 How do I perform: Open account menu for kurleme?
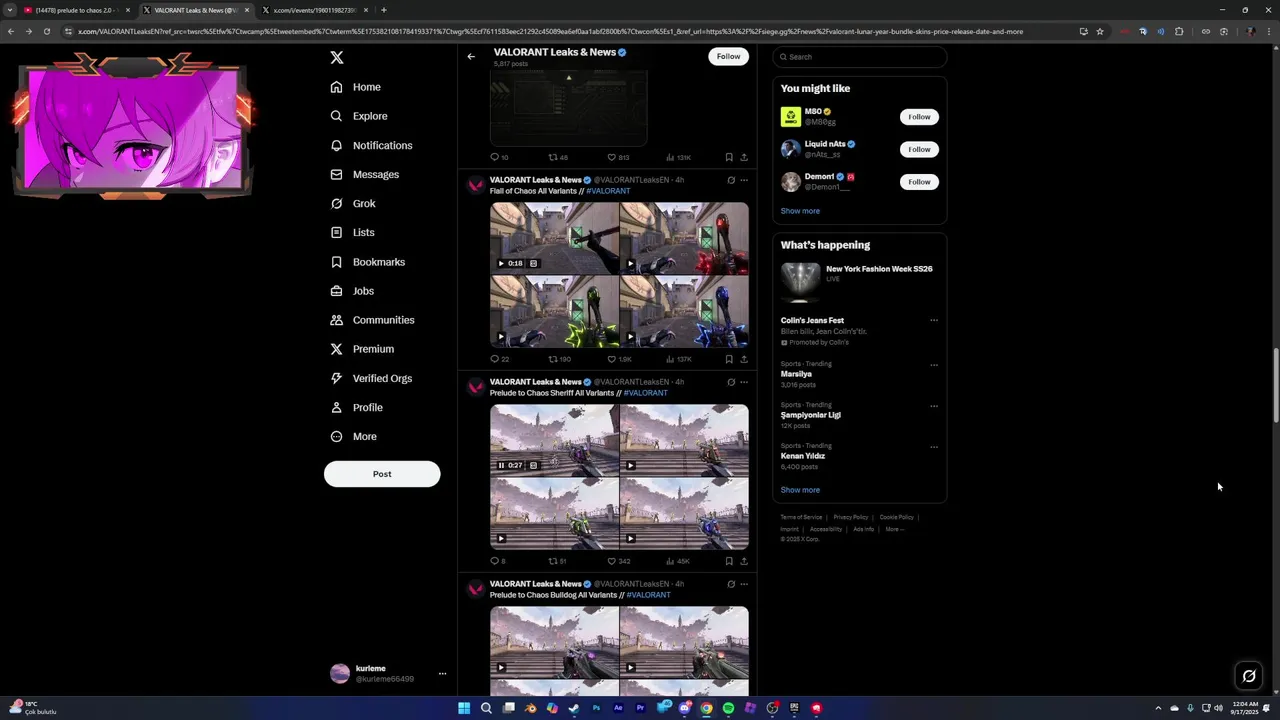[442, 674]
